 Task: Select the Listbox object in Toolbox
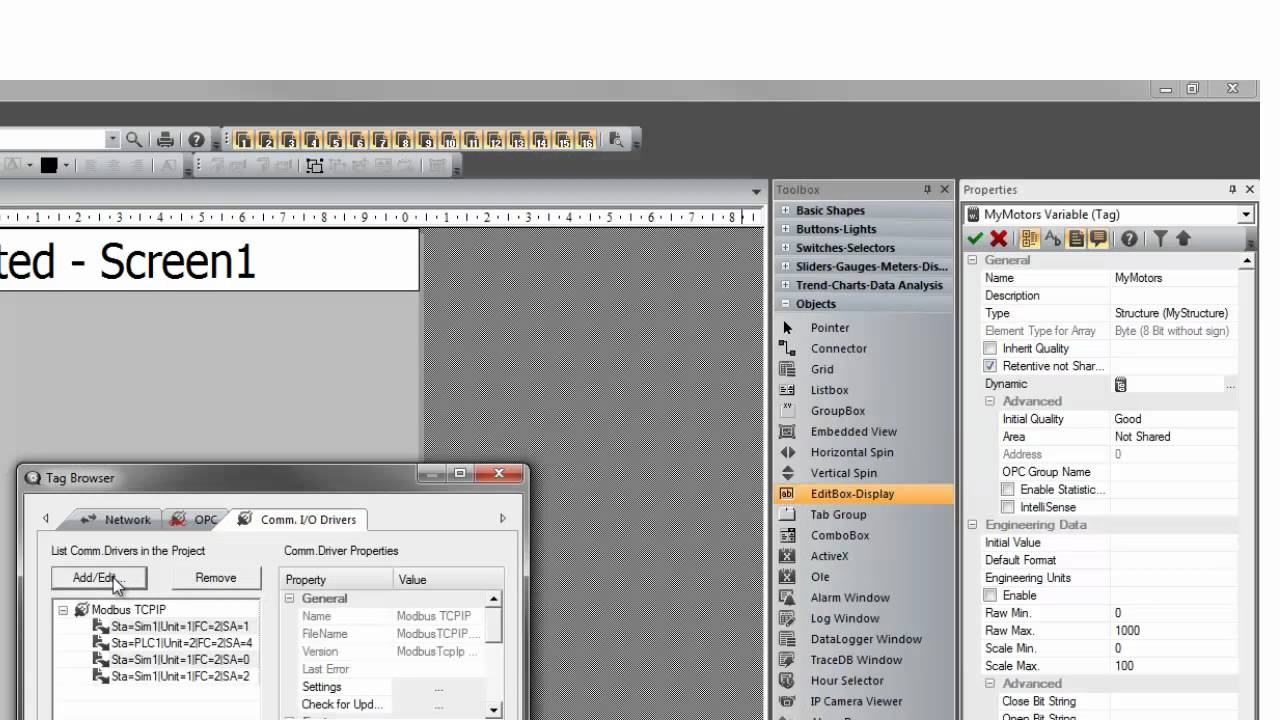pyautogui.click(x=829, y=391)
